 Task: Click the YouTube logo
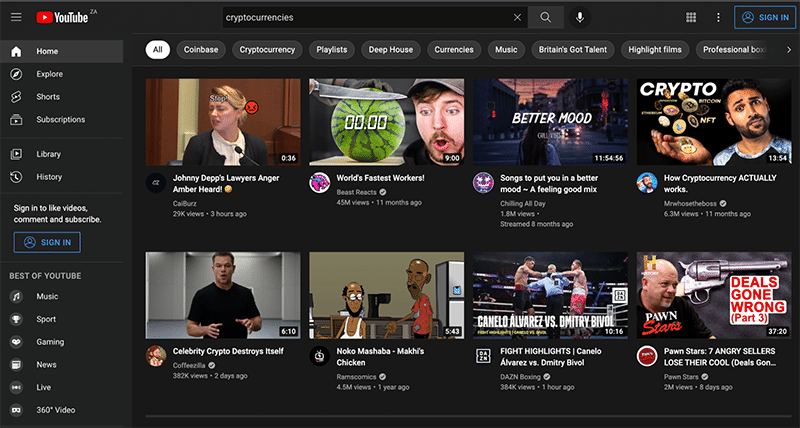click(60, 17)
